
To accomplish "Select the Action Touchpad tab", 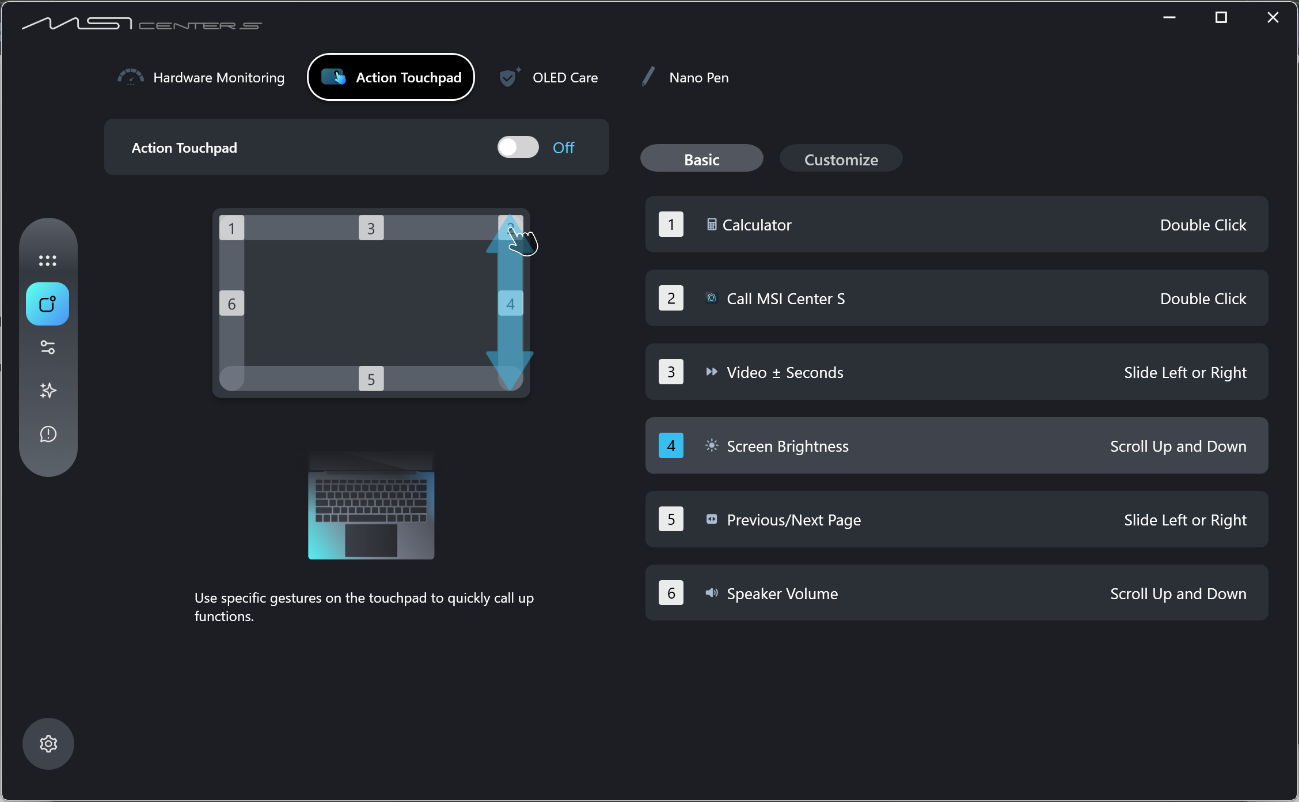I will [x=391, y=77].
